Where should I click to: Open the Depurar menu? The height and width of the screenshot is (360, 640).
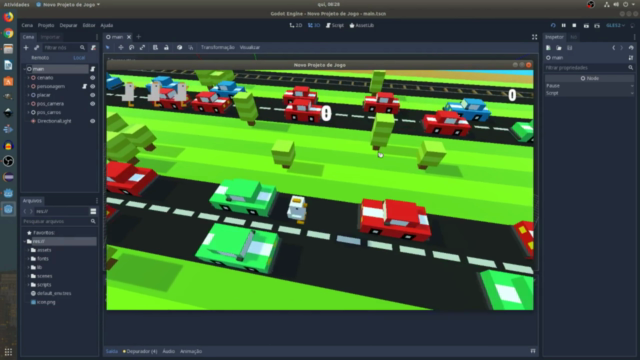coord(68,25)
